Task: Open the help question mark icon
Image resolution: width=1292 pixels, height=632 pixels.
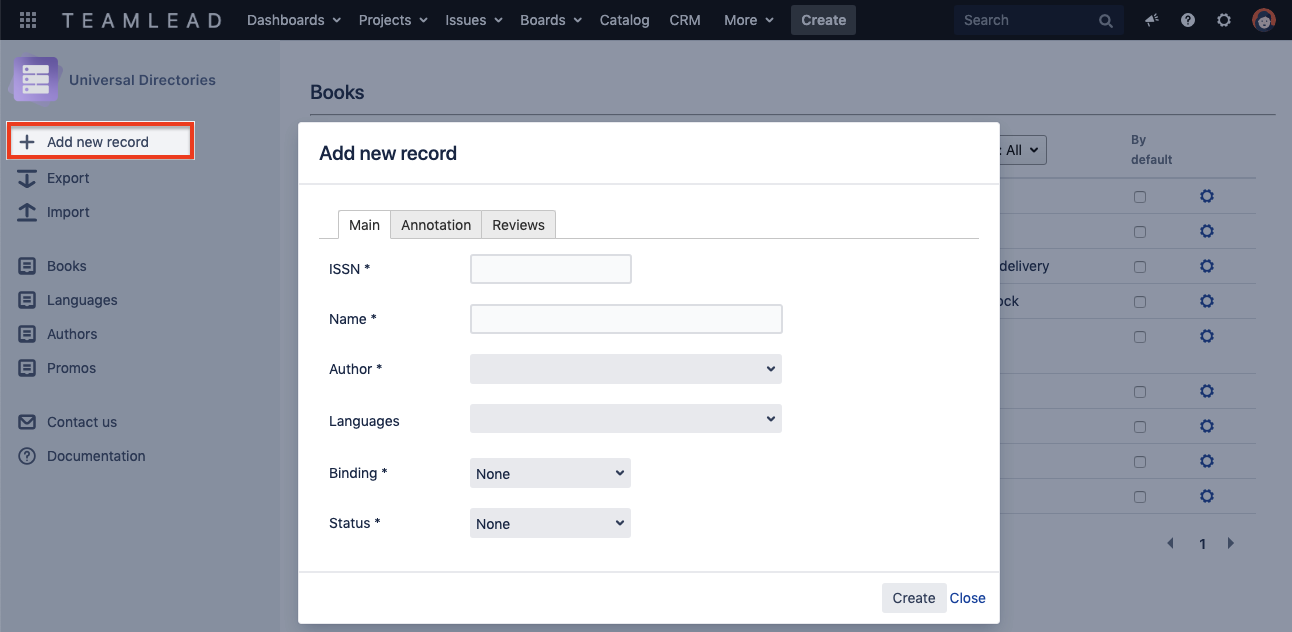Action: 1188,20
